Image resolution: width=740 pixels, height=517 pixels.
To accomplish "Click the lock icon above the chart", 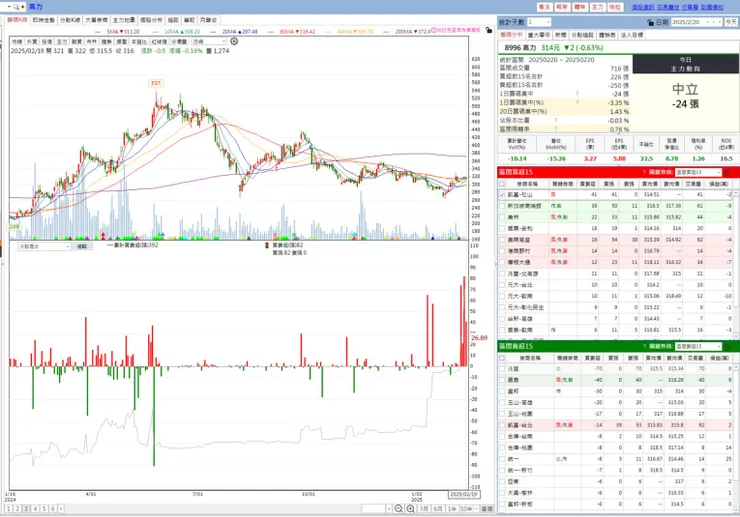I will click(488, 30).
